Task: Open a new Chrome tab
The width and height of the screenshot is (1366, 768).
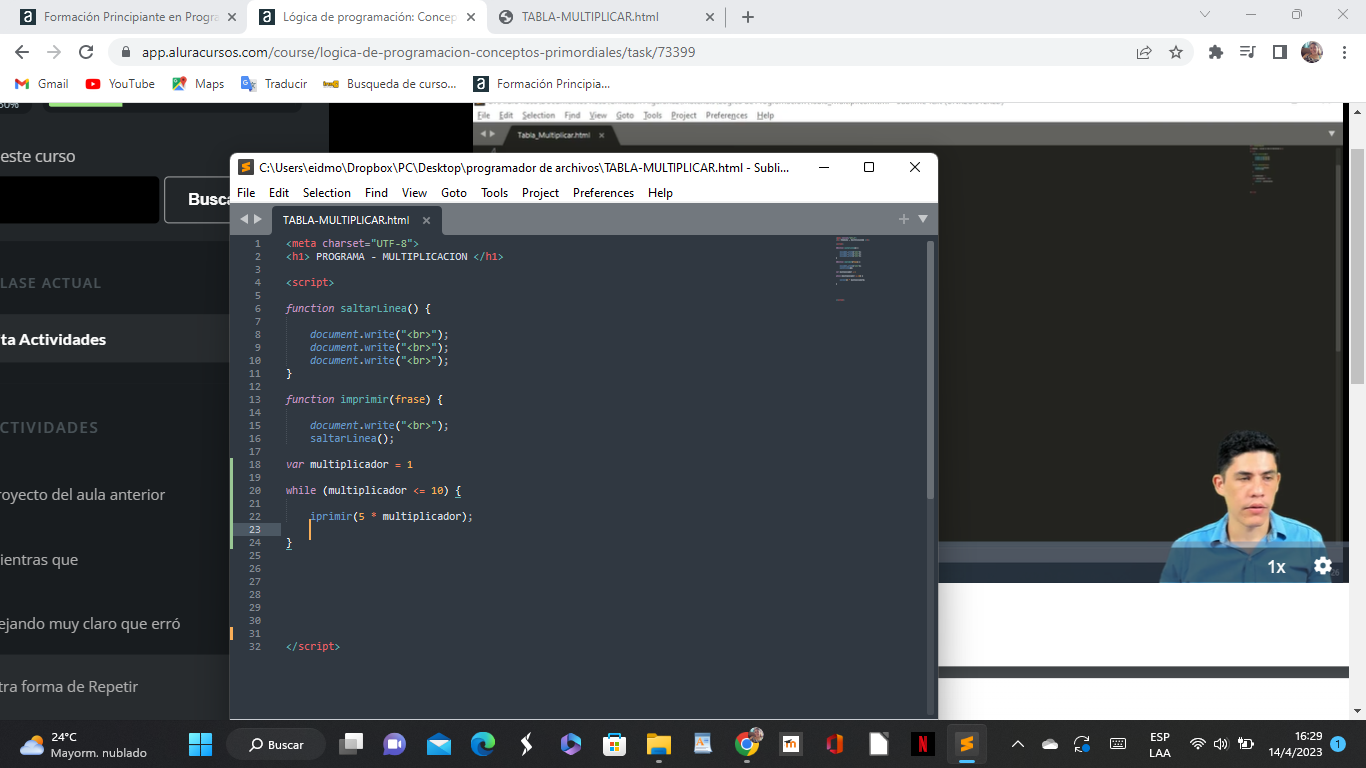Action: click(748, 17)
